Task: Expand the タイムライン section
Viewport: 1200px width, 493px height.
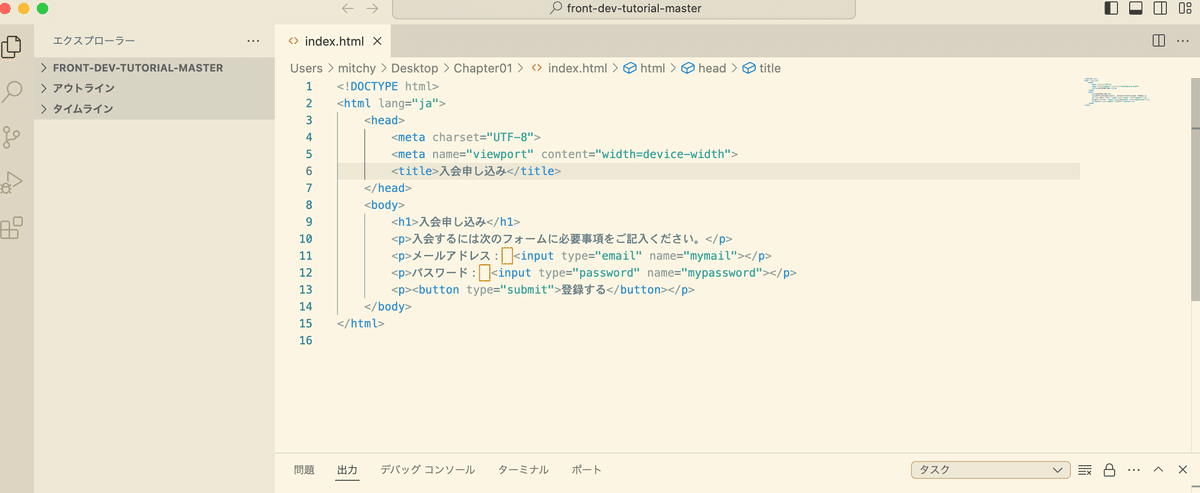Action: point(155,108)
